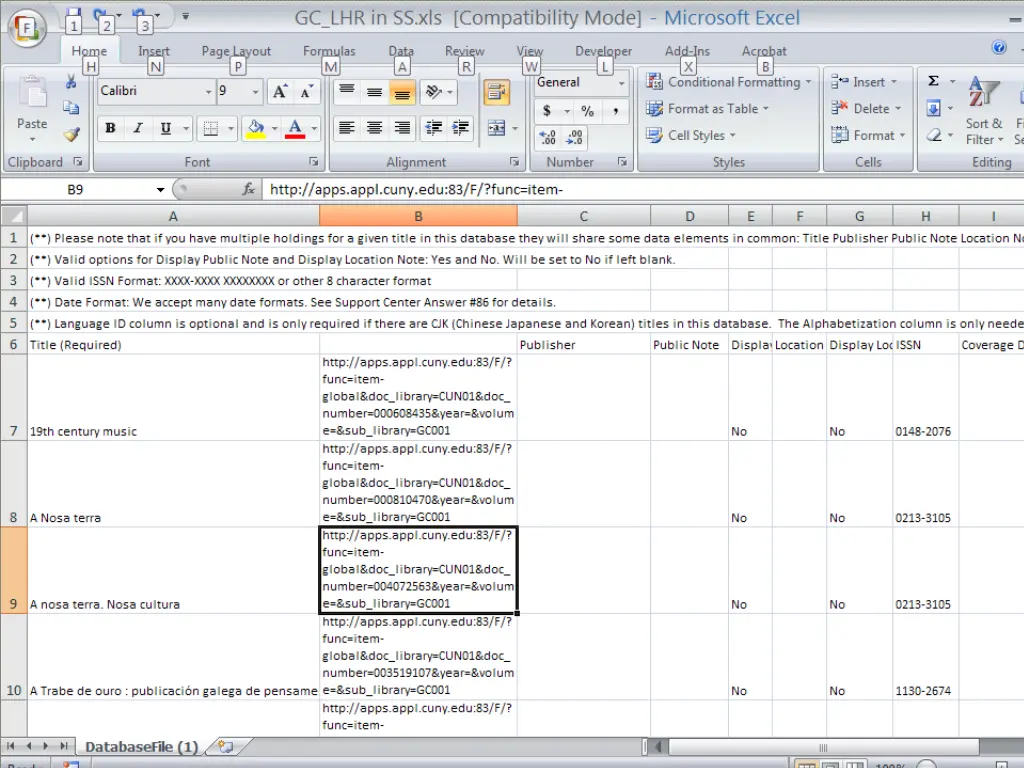Click the Cut scissors icon
This screenshot has height=768, width=1024.
click(x=71, y=82)
